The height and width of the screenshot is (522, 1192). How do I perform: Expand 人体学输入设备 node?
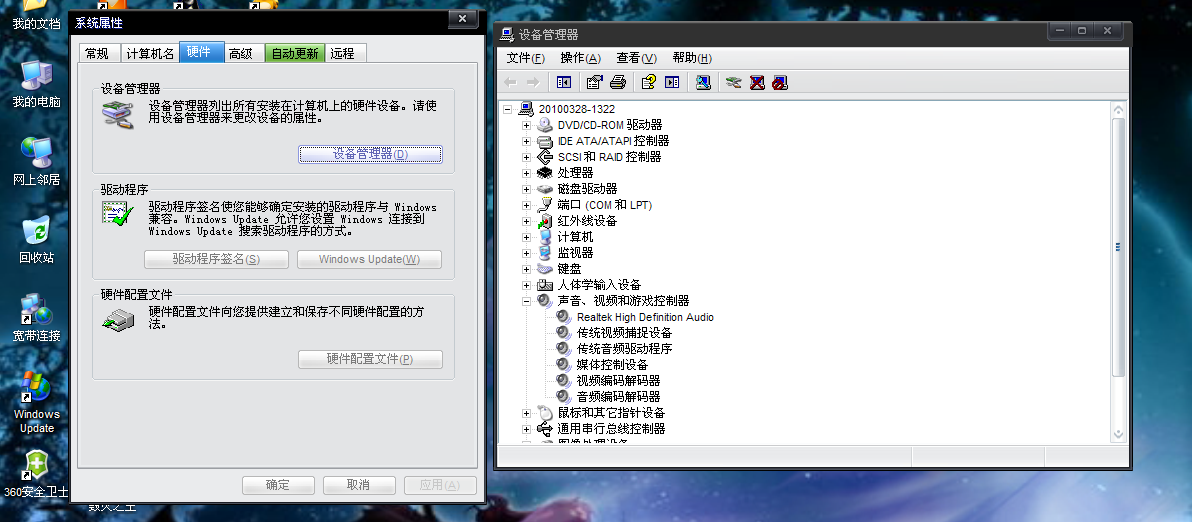click(x=526, y=285)
